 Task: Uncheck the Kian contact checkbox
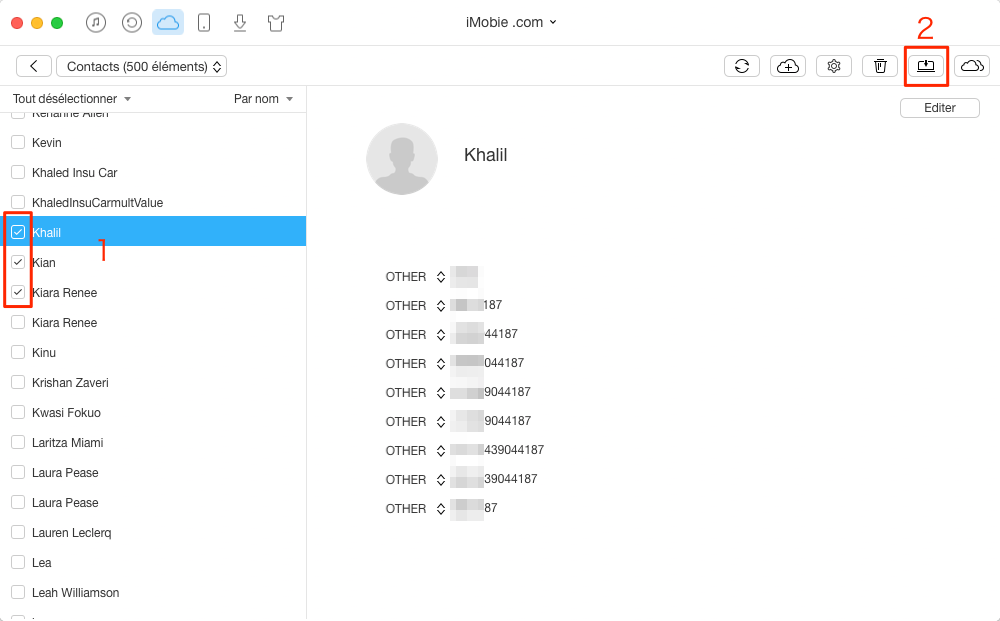coord(18,262)
